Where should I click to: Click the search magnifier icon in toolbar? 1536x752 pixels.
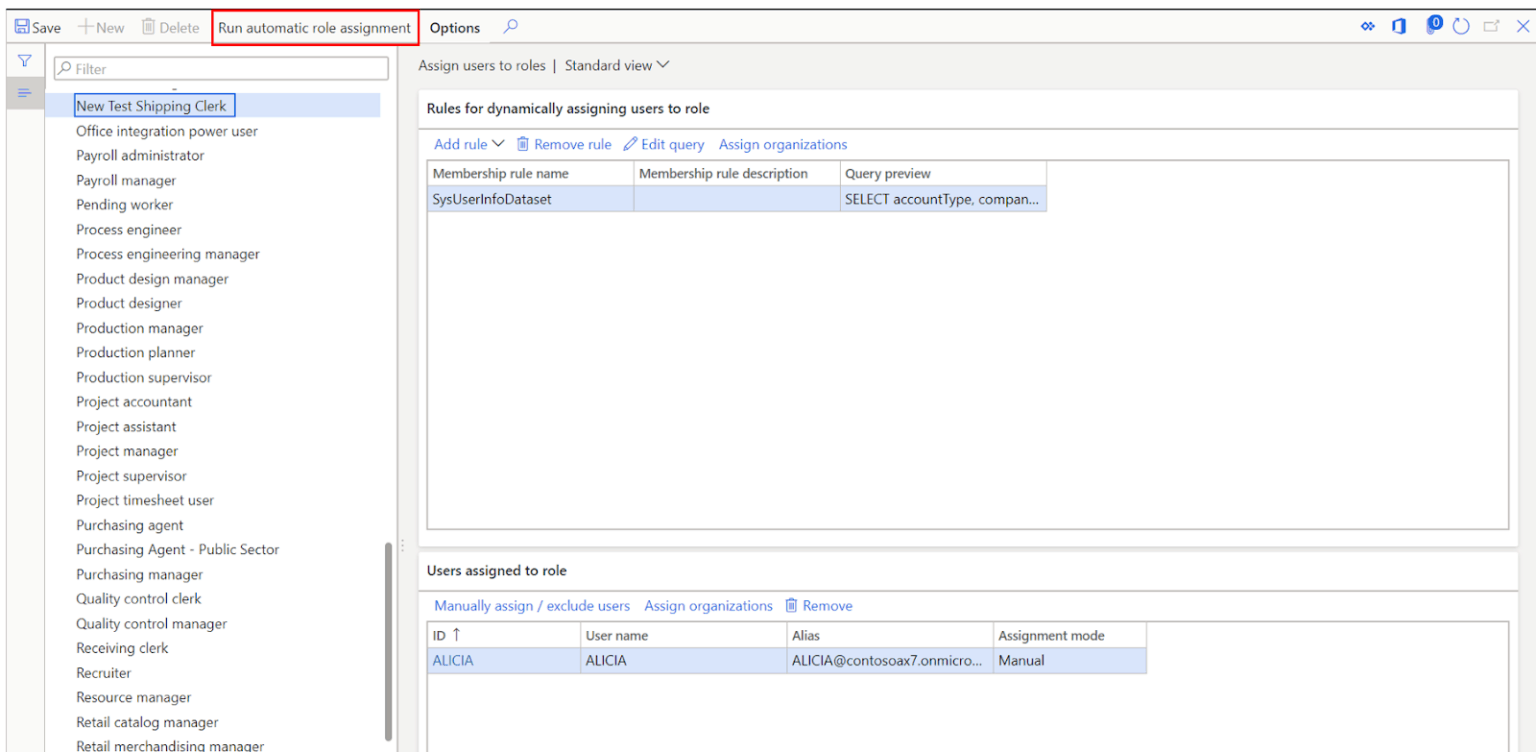click(510, 27)
